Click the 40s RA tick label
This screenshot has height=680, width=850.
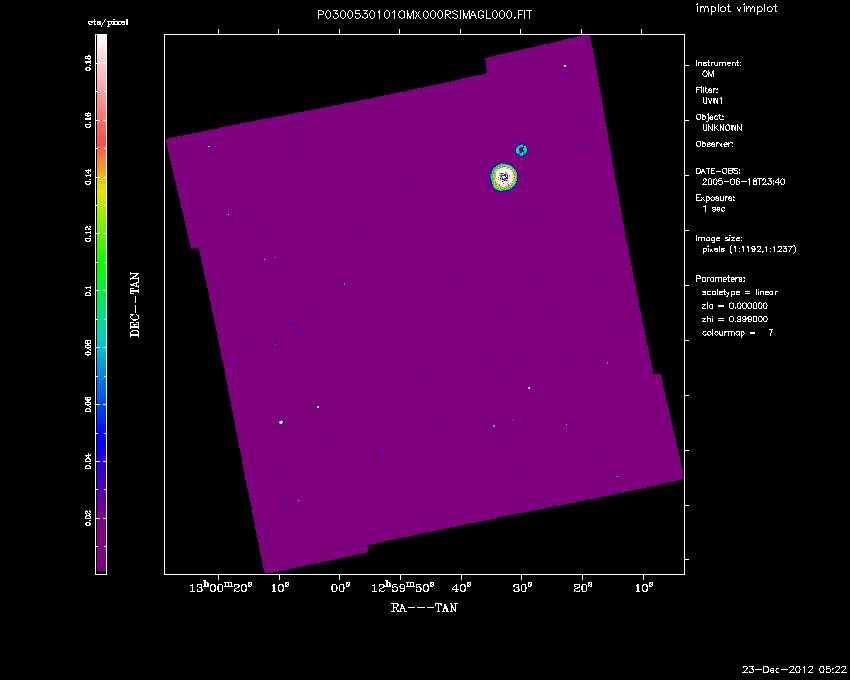click(461, 588)
